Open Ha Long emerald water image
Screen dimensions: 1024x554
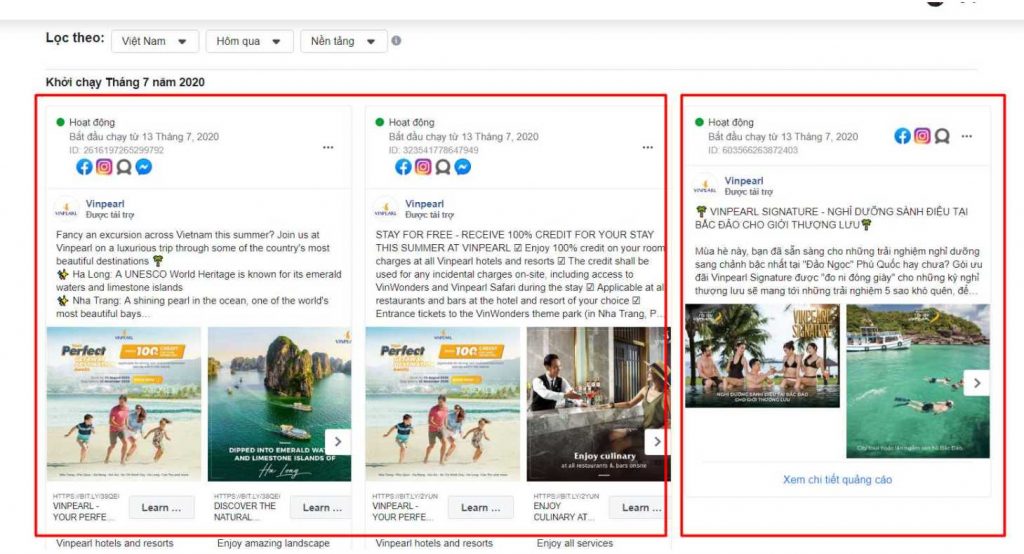click(x=280, y=404)
